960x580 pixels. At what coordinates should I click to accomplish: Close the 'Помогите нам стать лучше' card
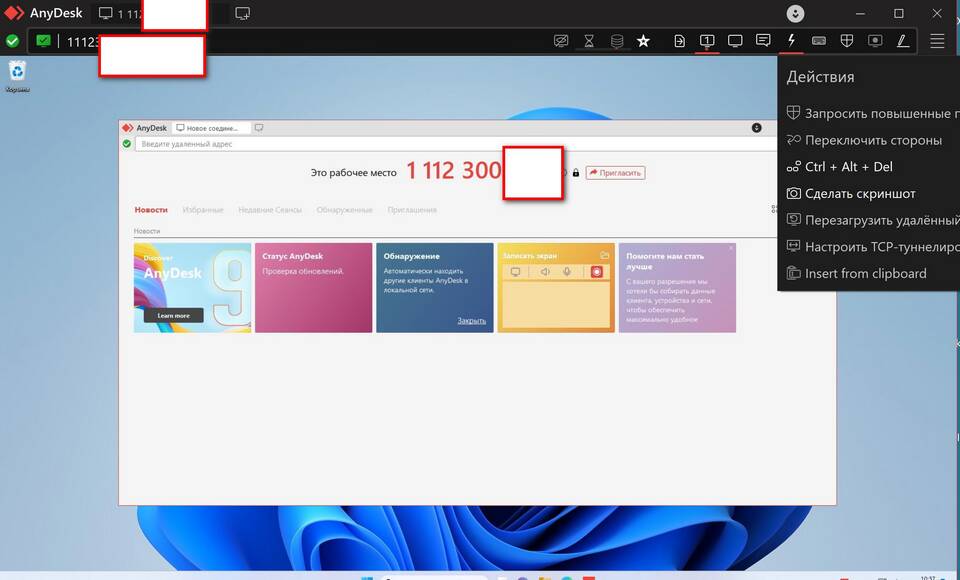tap(731, 248)
